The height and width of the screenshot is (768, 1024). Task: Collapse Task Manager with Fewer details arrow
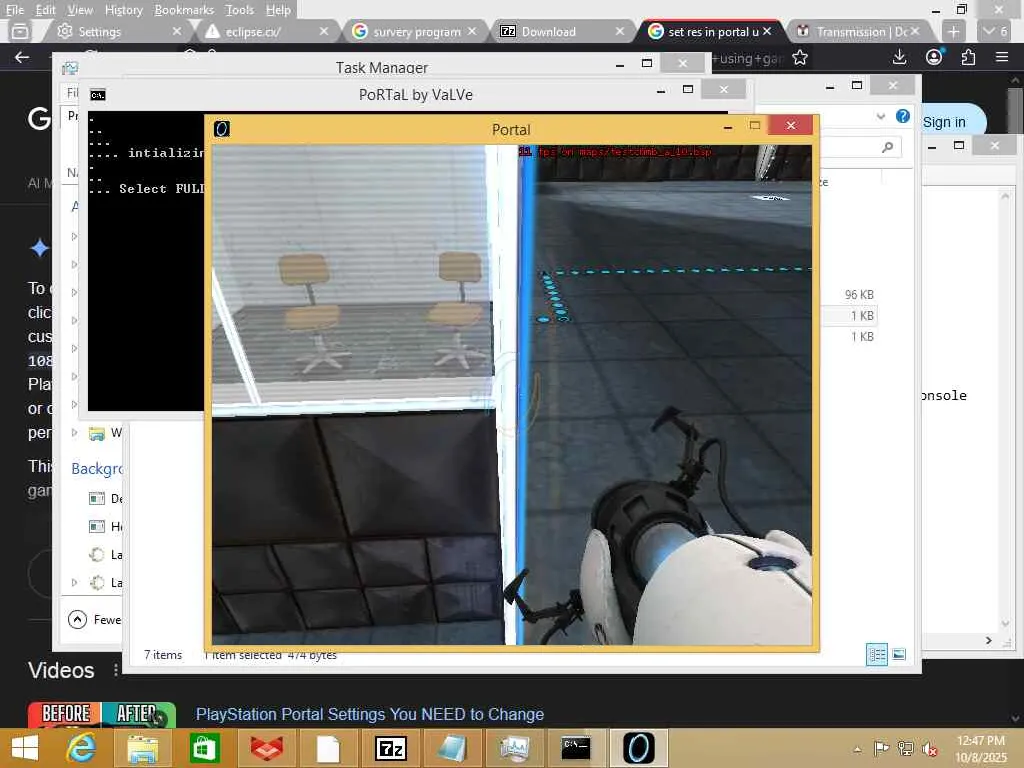[x=77, y=619]
